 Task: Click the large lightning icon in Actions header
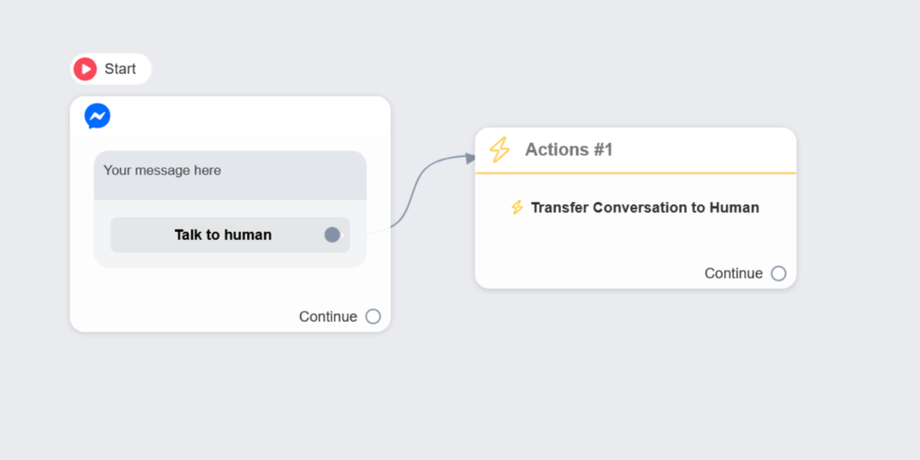(499, 150)
